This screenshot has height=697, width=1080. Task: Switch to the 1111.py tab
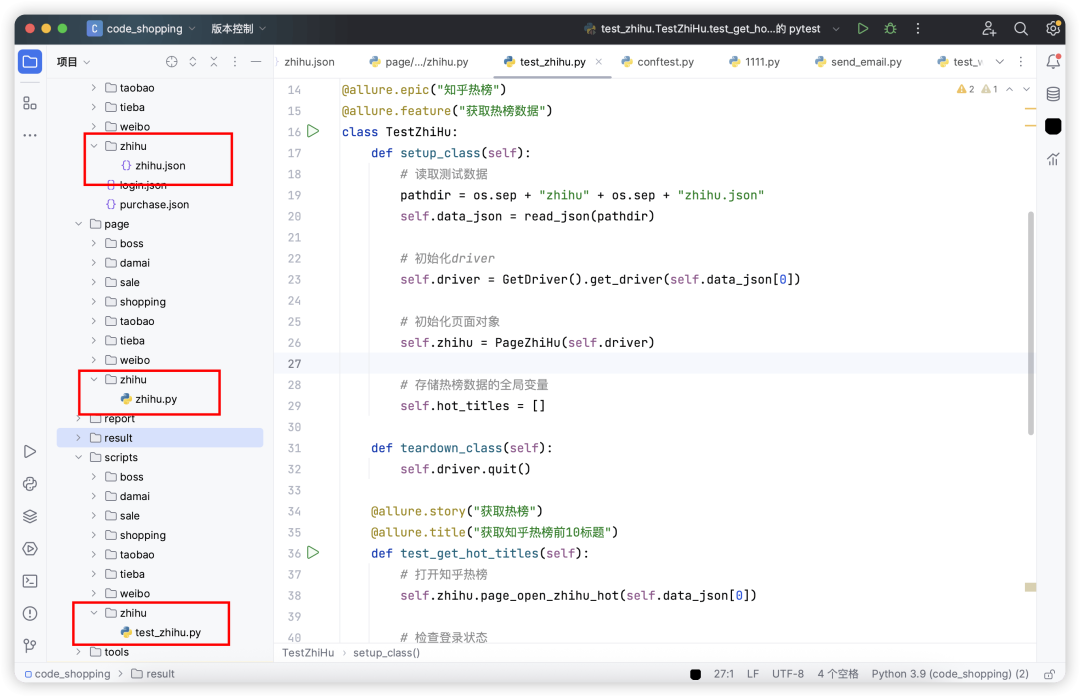(754, 62)
